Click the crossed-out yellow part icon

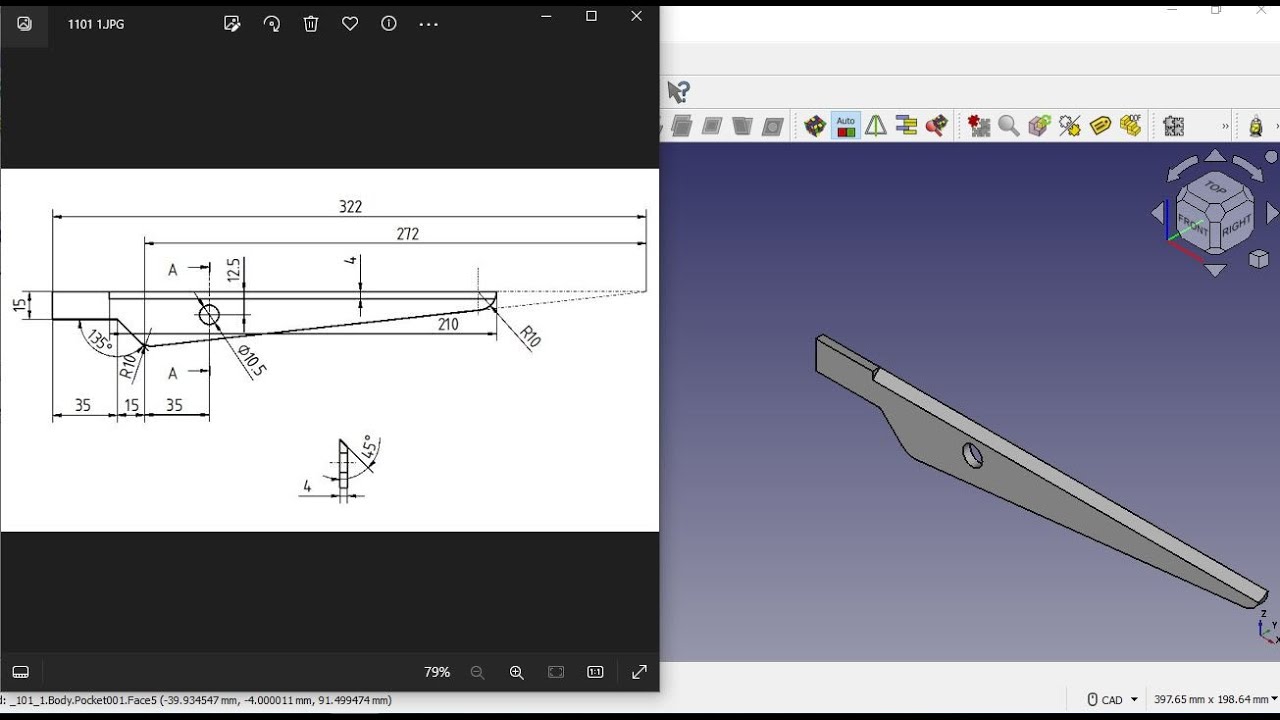pos(1070,126)
